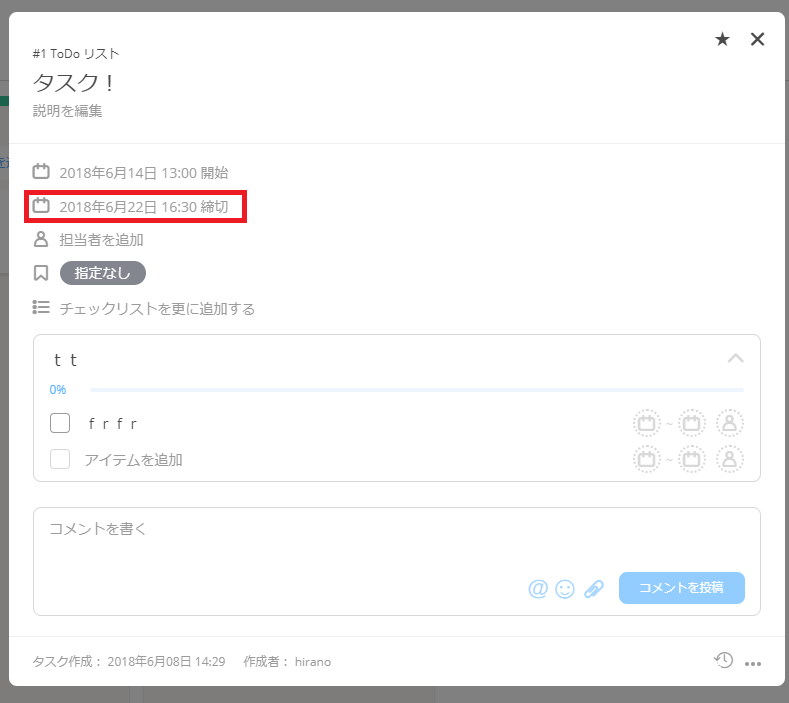Submit with コメントを投稿 button

pos(682,588)
